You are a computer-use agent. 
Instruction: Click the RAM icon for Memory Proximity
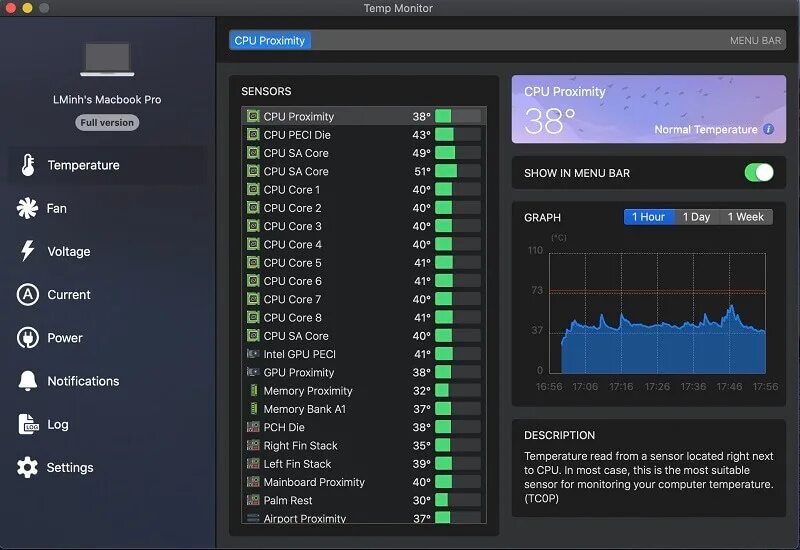point(254,390)
